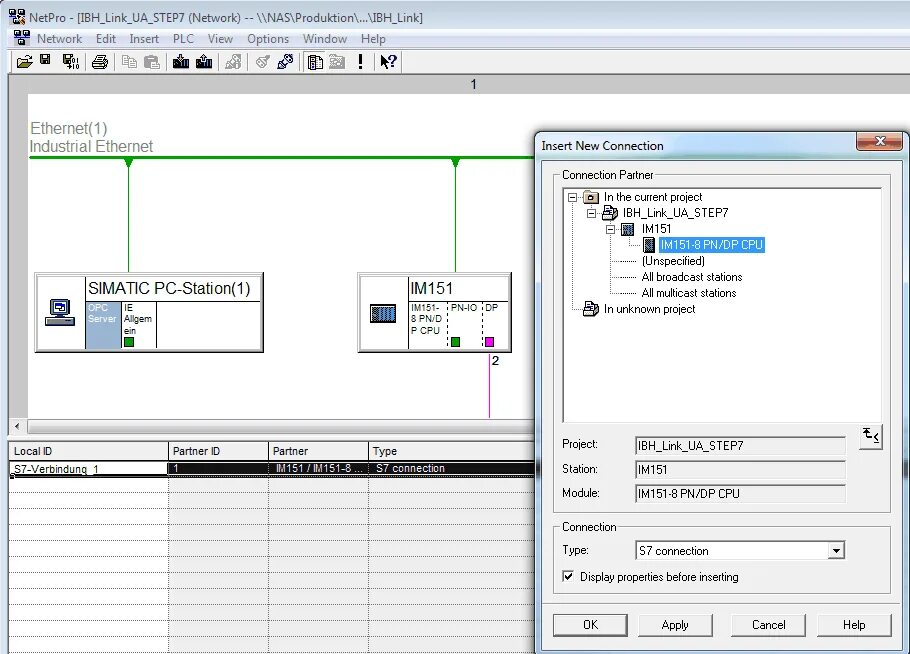910x654 pixels.
Task: Open the connection Type dropdown
Action: tap(836, 550)
